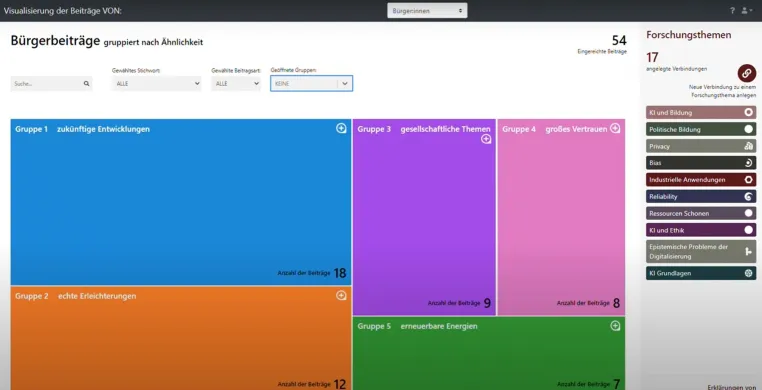Click into the Suche search field

52,84
